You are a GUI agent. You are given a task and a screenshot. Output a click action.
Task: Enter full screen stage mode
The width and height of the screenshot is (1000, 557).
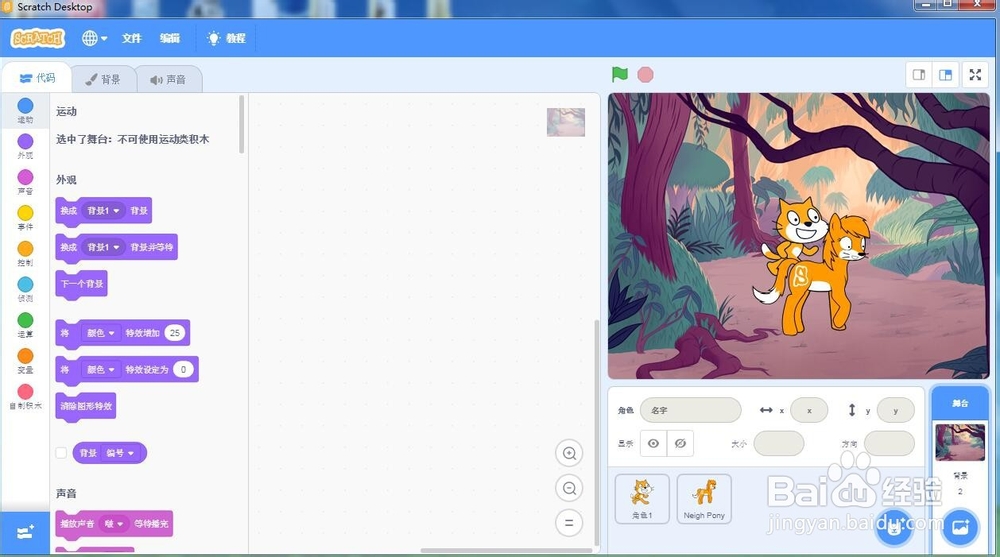pos(975,75)
